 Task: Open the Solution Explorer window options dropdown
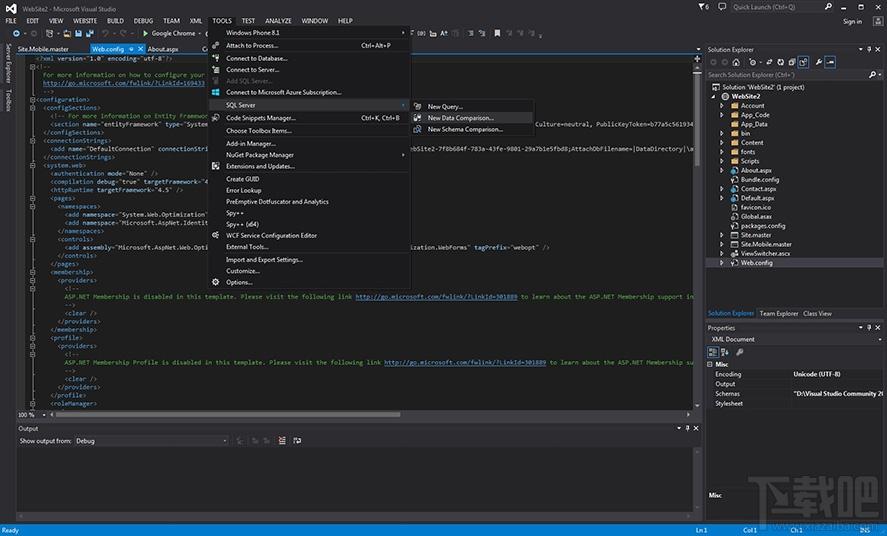(x=861, y=50)
